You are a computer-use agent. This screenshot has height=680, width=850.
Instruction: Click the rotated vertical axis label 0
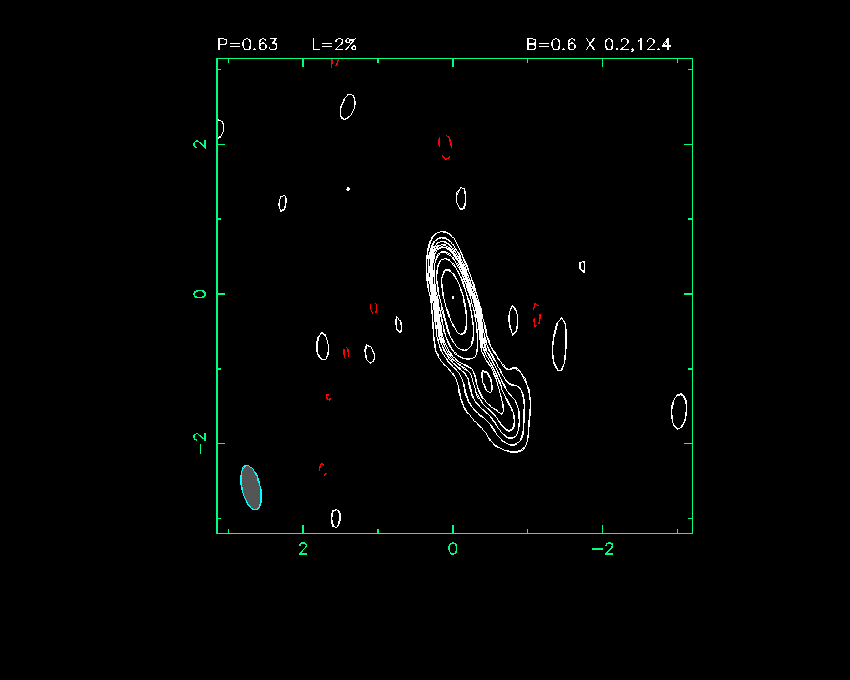201,293
